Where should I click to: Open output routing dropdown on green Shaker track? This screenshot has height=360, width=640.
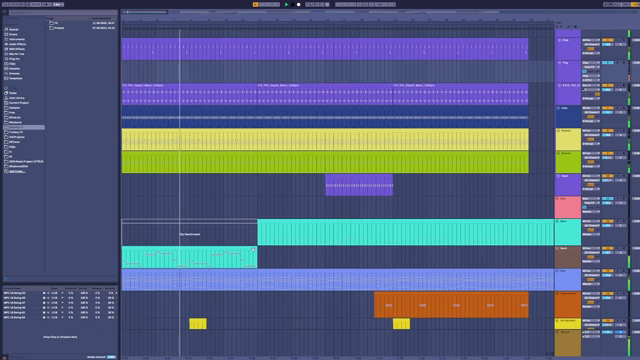pyautogui.click(x=591, y=167)
